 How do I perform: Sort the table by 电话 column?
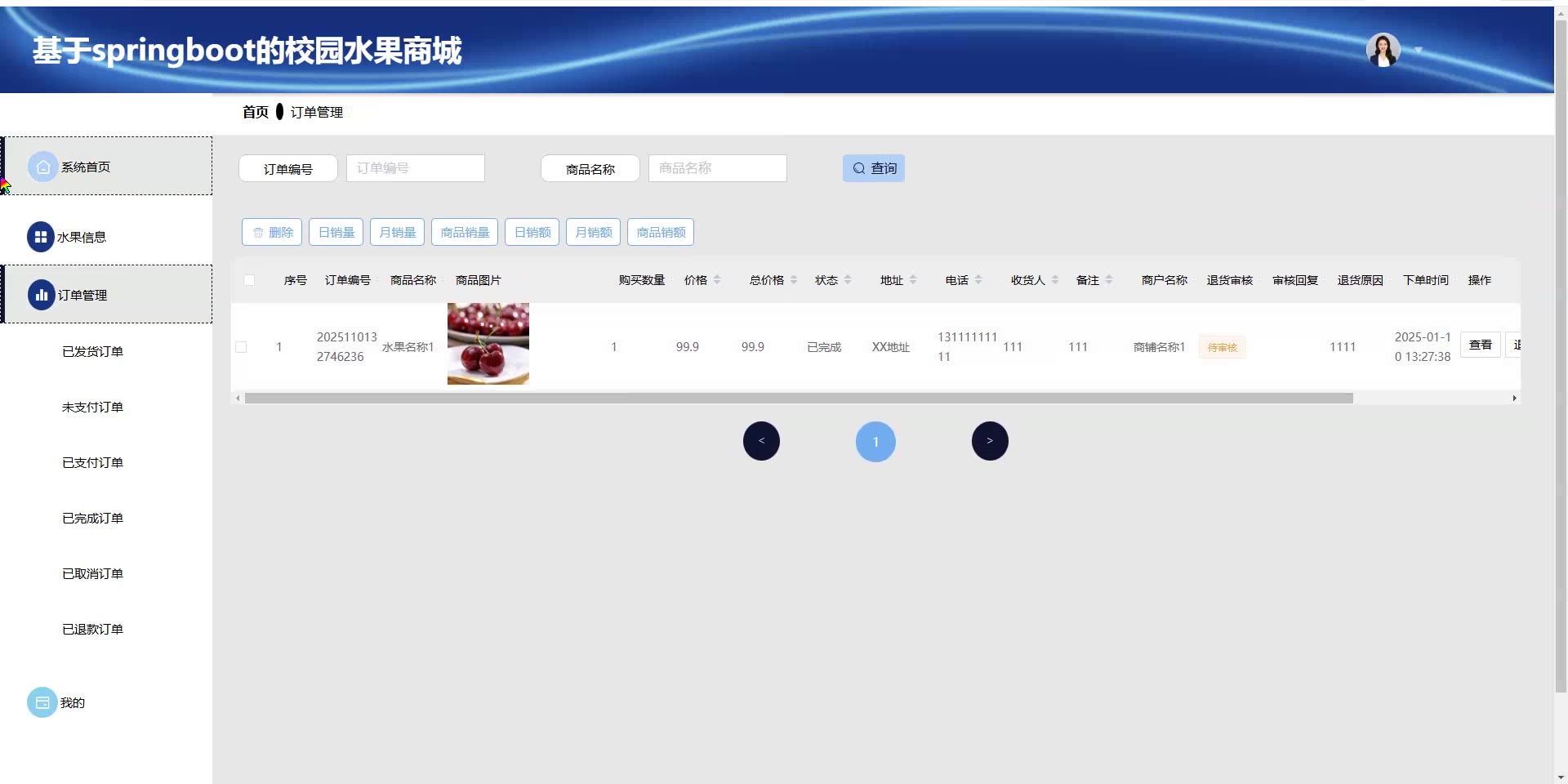978,280
